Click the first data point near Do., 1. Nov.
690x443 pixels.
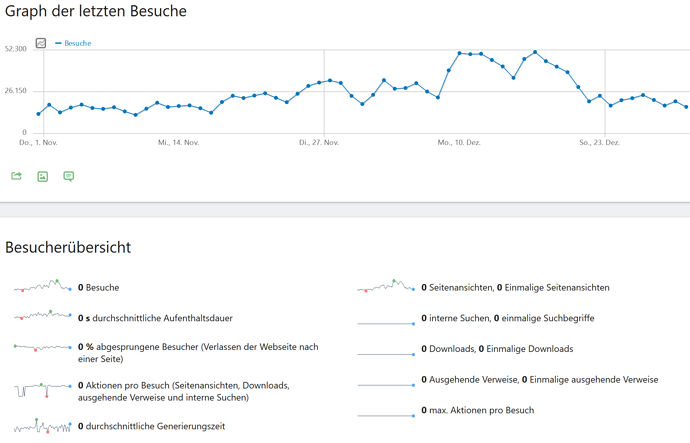tap(38, 114)
